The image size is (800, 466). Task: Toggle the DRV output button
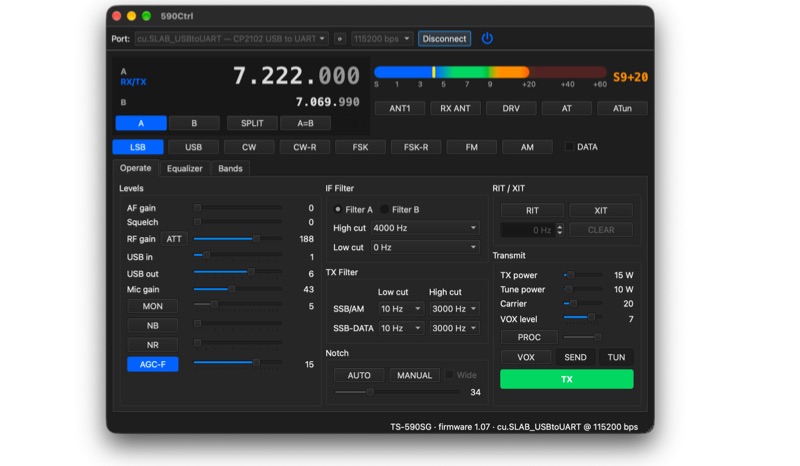point(511,108)
